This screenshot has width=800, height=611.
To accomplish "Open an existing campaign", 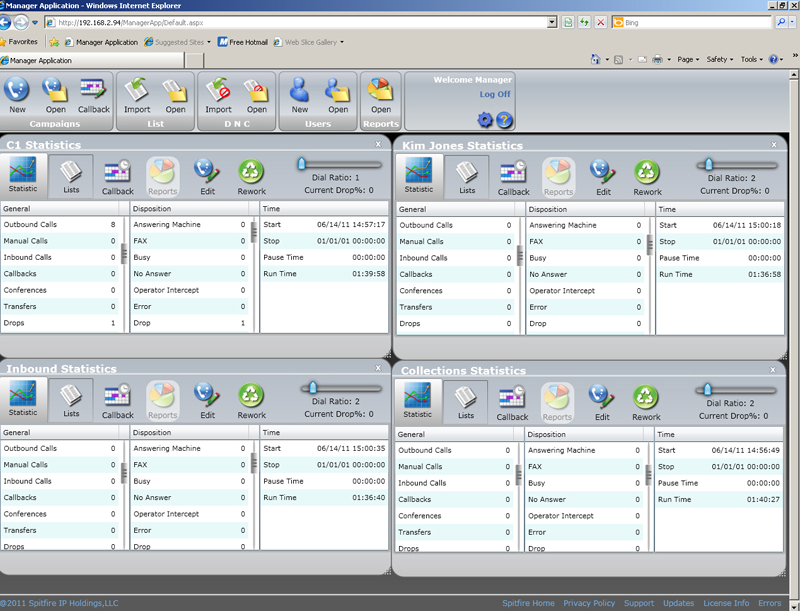I will pos(55,95).
